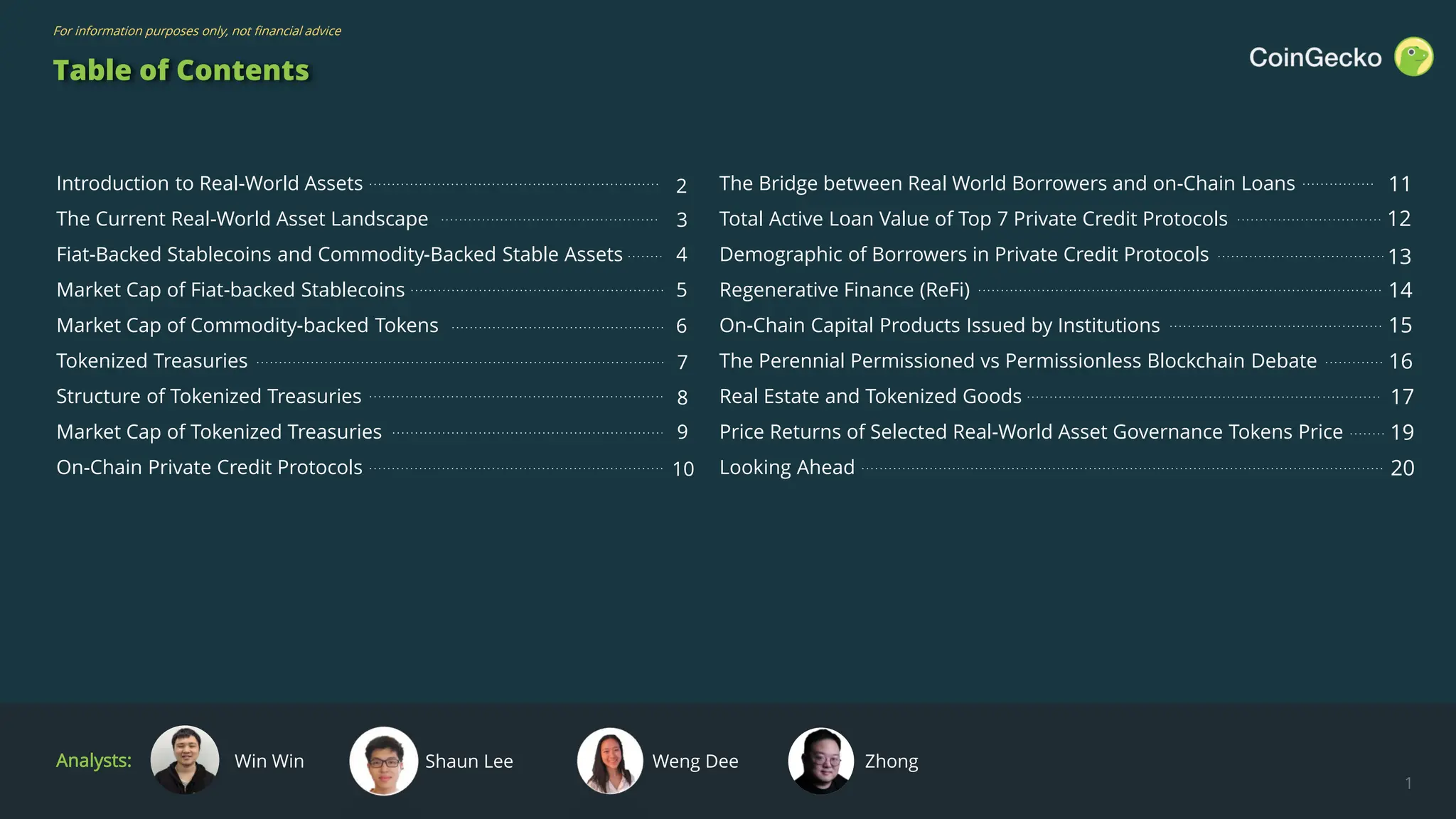Click the name Weng Dee

pos(695,761)
